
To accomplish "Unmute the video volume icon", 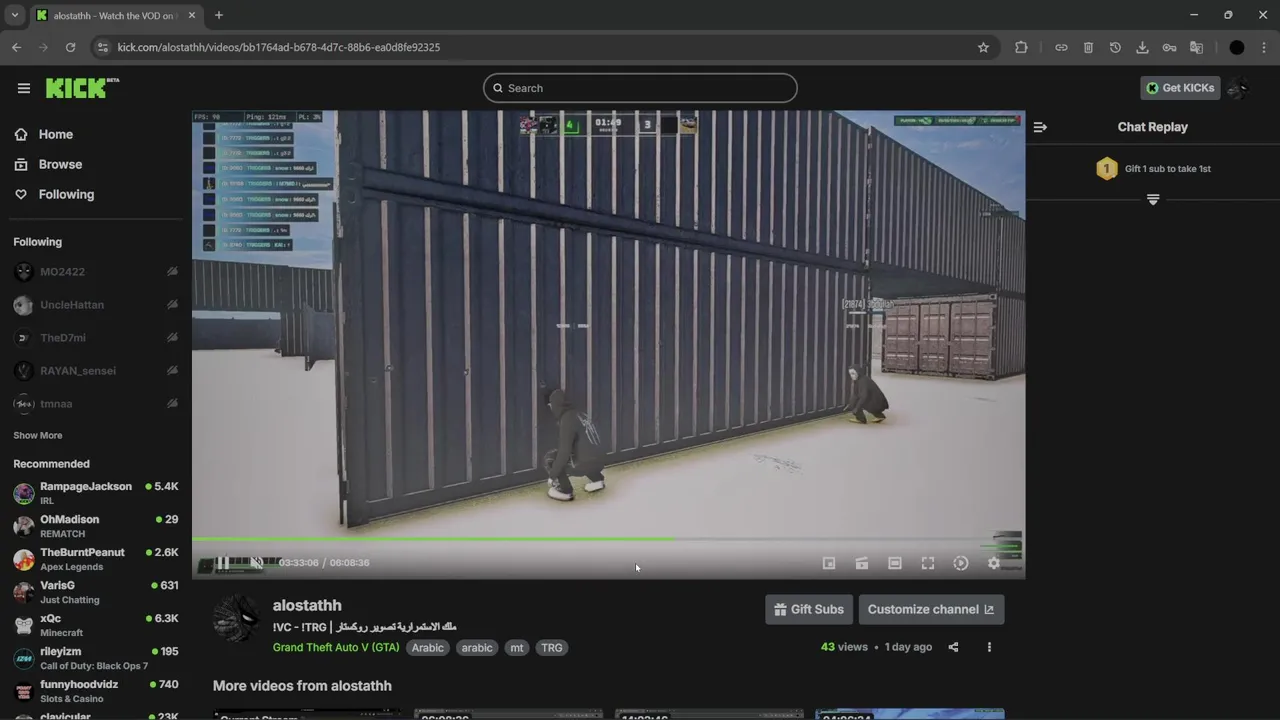I will point(257,563).
